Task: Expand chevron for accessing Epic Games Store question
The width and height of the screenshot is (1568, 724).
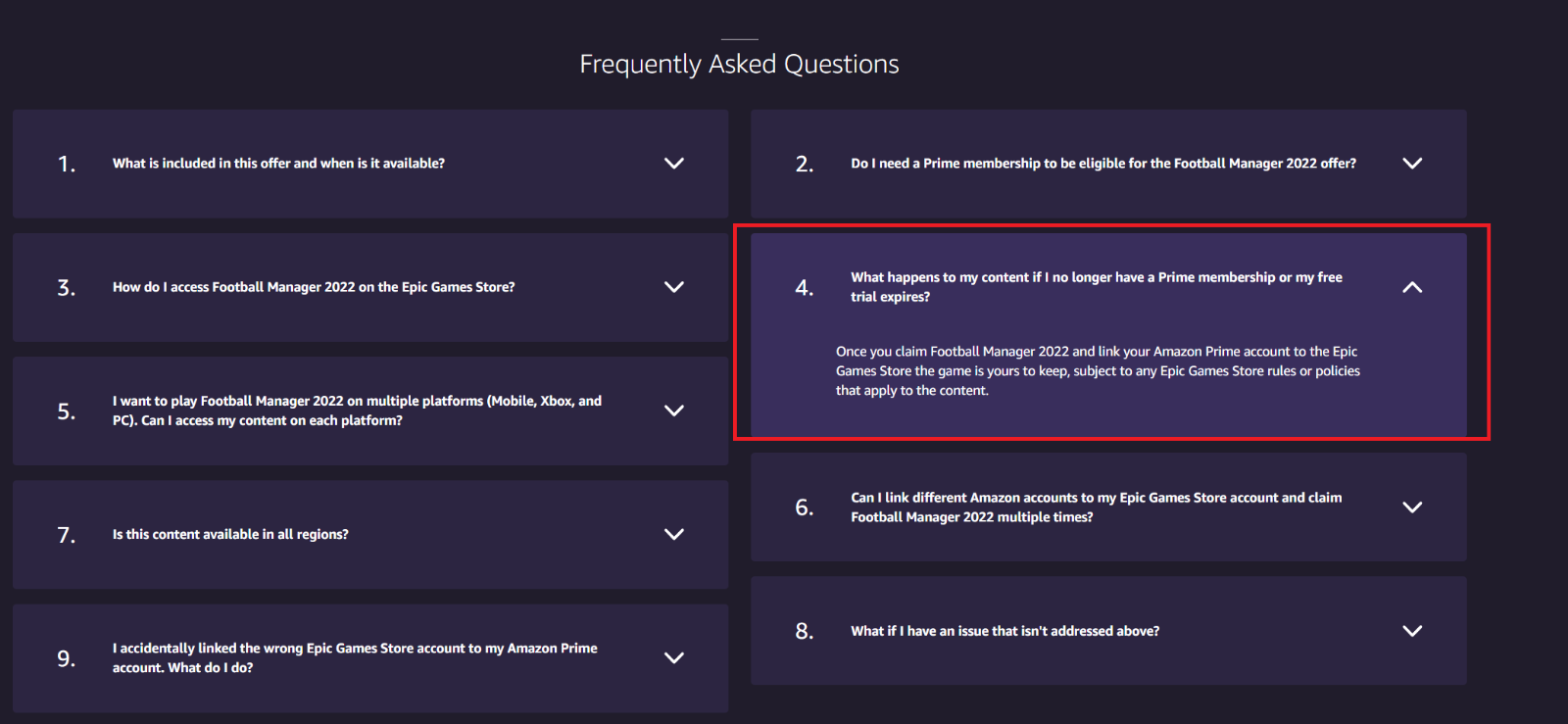Action: [x=674, y=287]
